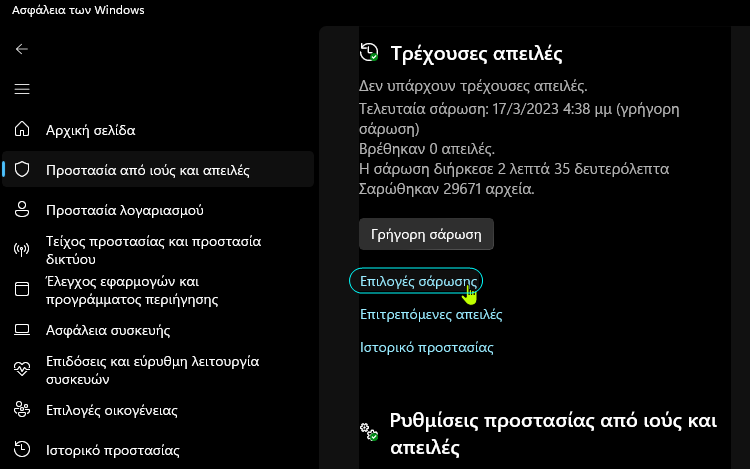
Task: Click the Ρυθμίσεις προστασίας από ιούς heading
Action: point(553,434)
